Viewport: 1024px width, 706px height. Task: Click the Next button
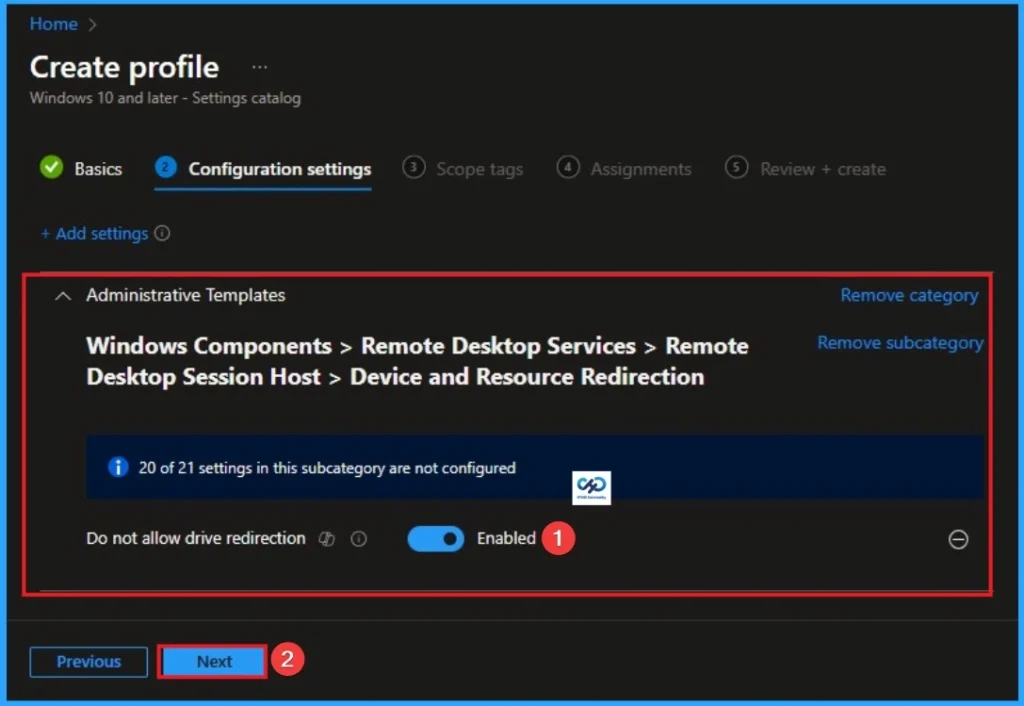pos(211,661)
